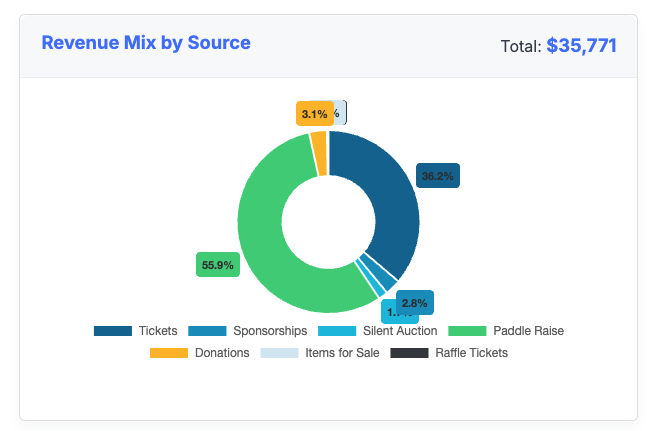Toggle the Tickets legend swatch

pyautogui.click(x=113, y=331)
